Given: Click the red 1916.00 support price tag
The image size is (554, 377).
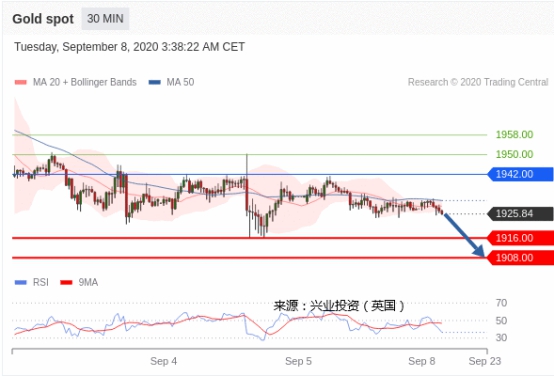Looking at the screenshot, I should [x=520, y=238].
